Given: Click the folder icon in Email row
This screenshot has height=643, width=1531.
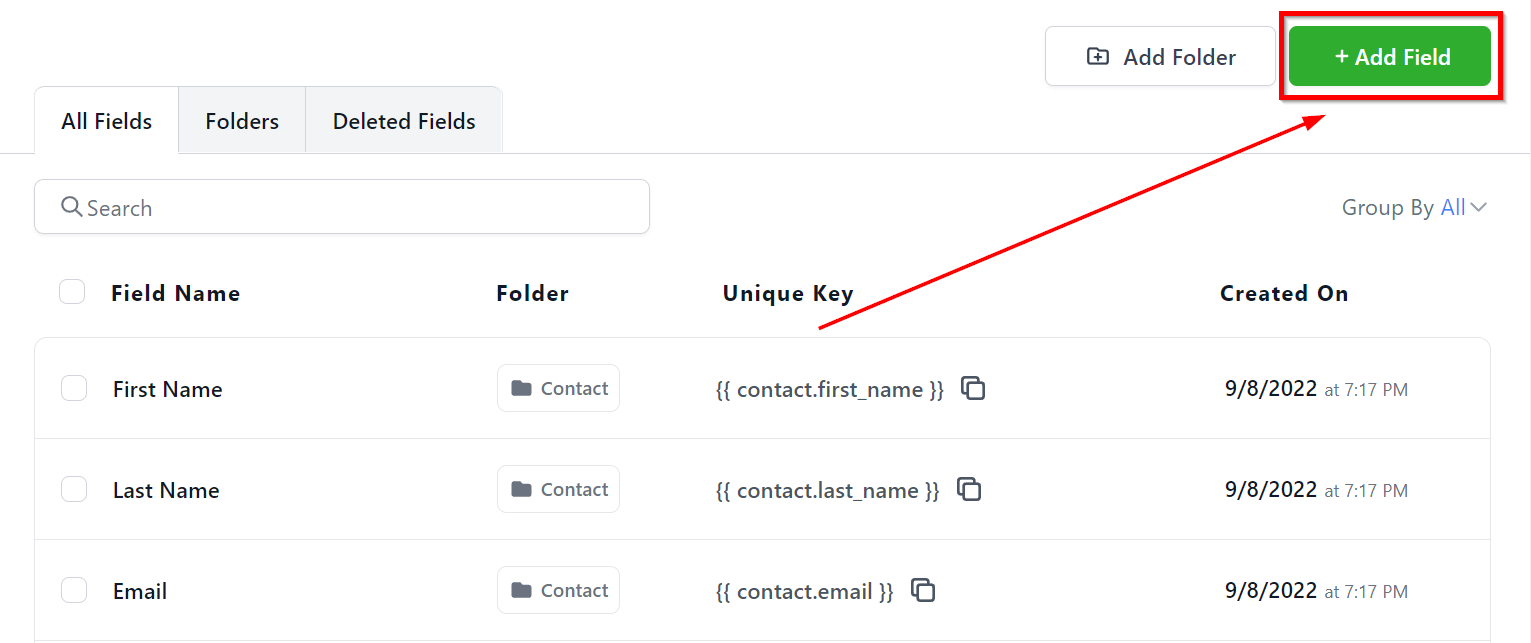Looking at the screenshot, I should (521, 590).
